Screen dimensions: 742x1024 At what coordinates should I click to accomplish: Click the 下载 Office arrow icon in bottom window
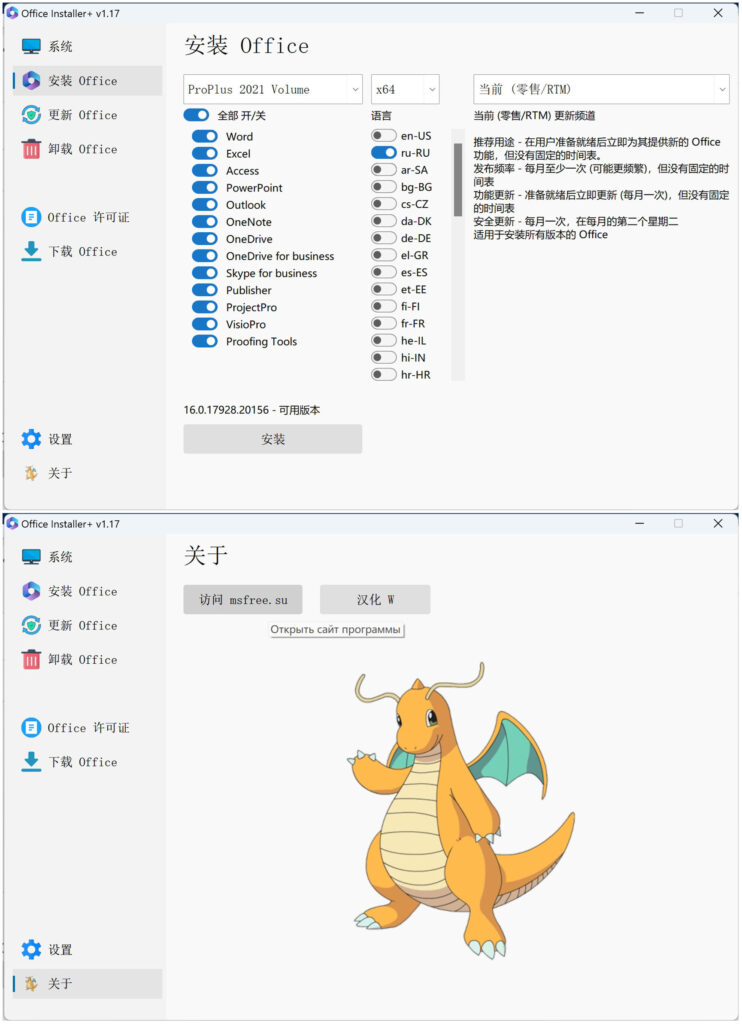tap(31, 762)
